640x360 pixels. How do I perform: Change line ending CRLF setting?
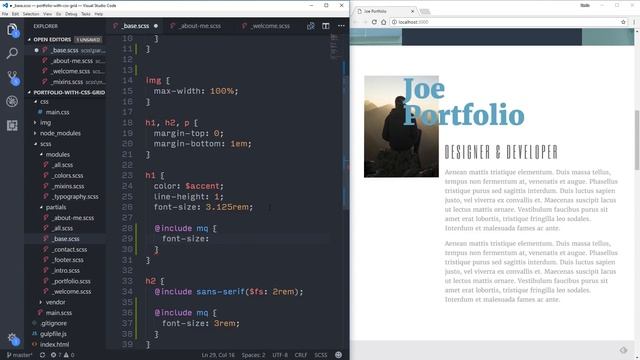click(x=301, y=355)
